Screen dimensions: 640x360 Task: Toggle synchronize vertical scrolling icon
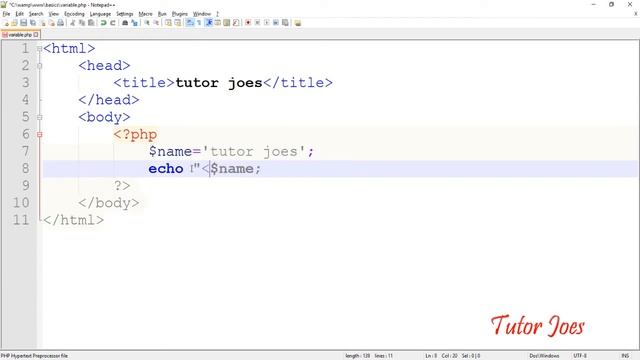[x=168, y=23]
